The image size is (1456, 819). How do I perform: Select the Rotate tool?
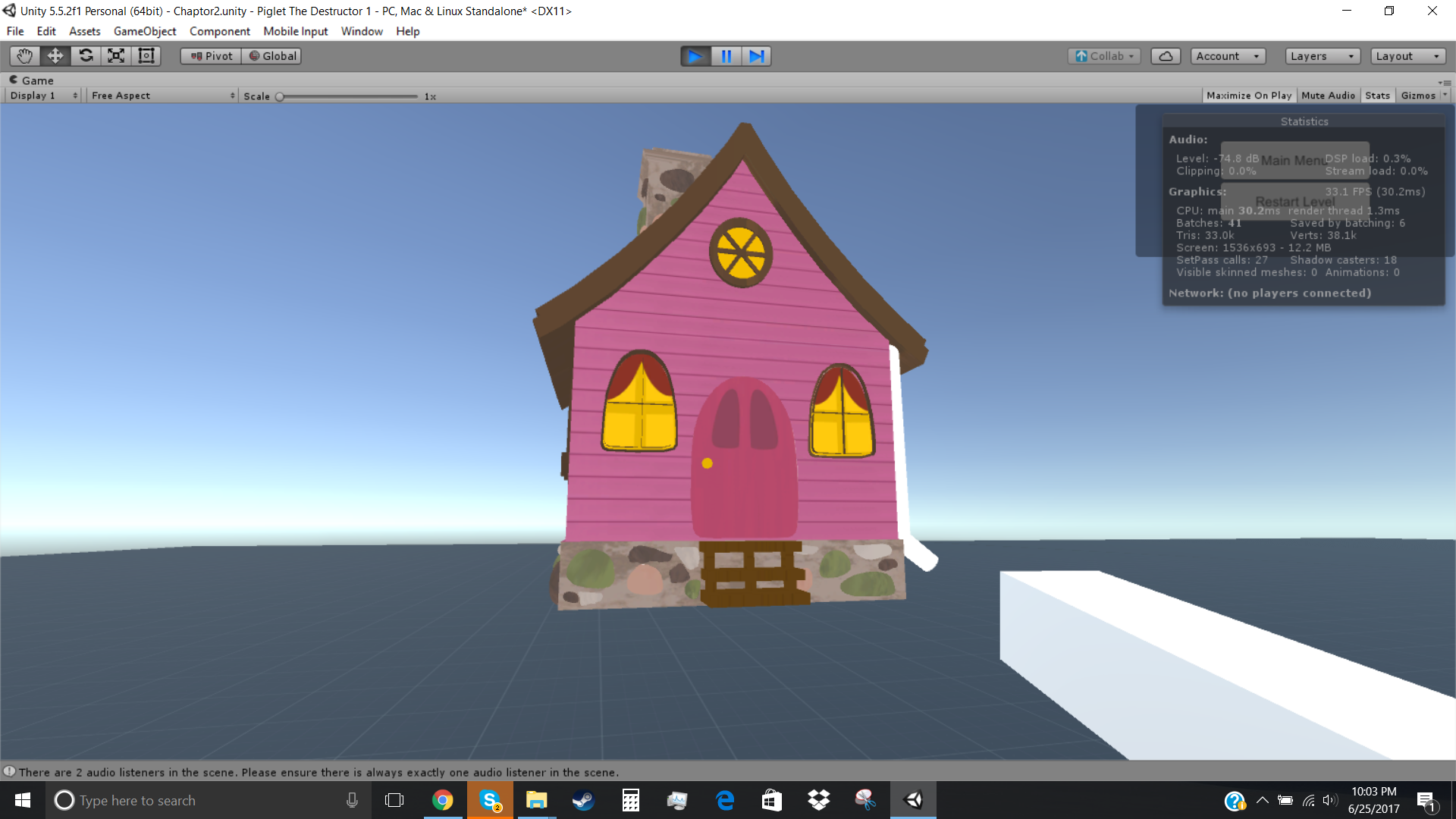86,56
